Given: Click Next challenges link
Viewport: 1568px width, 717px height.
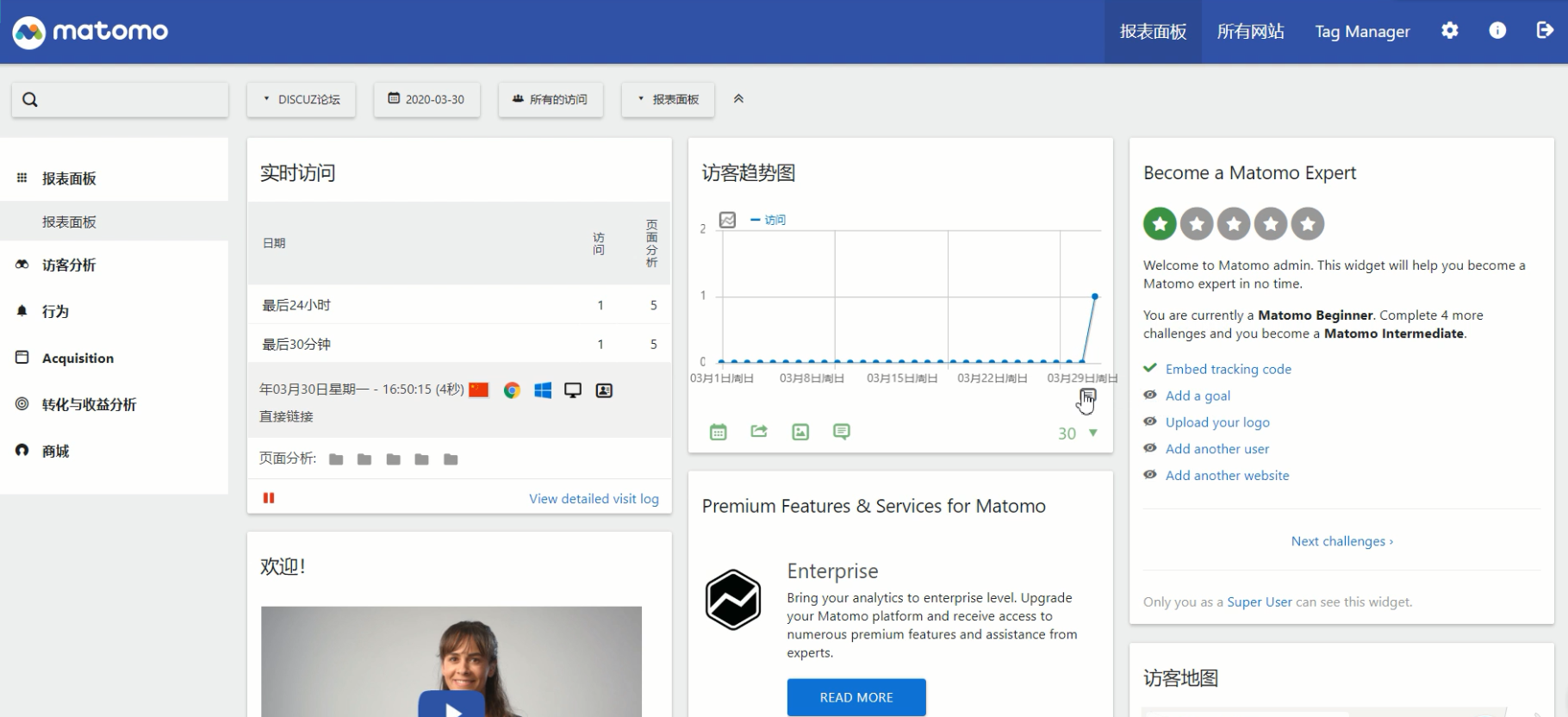Looking at the screenshot, I should click(x=1341, y=541).
